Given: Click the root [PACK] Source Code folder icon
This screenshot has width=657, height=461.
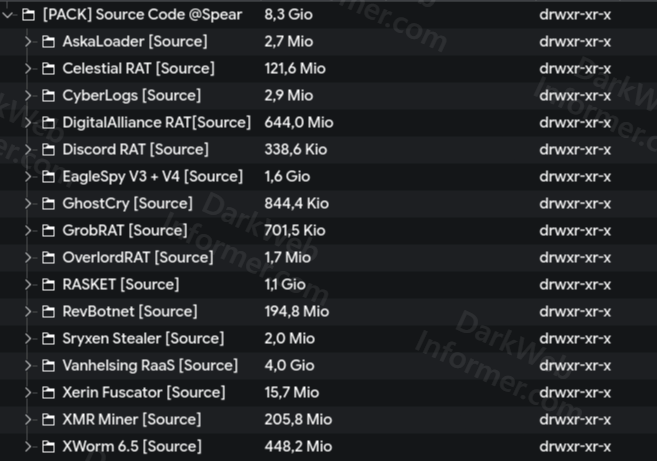Looking at the screenshot, I should click(28, 15).
